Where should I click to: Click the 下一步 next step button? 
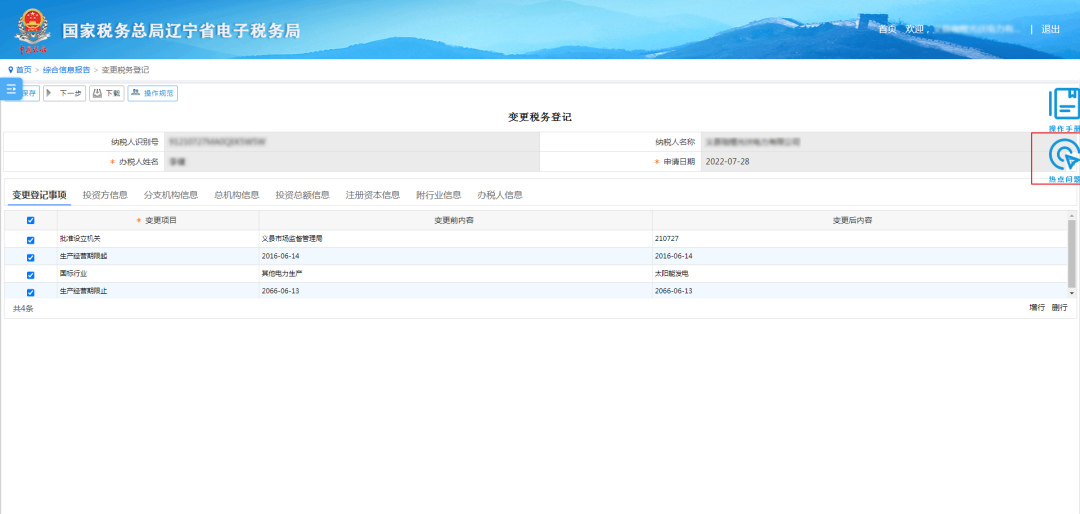(64, 93)
